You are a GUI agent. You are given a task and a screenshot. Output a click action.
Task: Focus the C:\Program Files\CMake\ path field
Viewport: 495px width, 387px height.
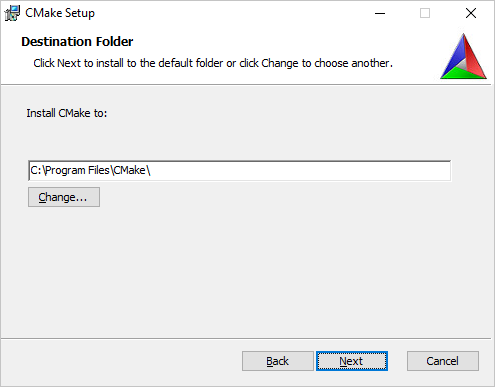pyautogui.click(x=240, y=171)
